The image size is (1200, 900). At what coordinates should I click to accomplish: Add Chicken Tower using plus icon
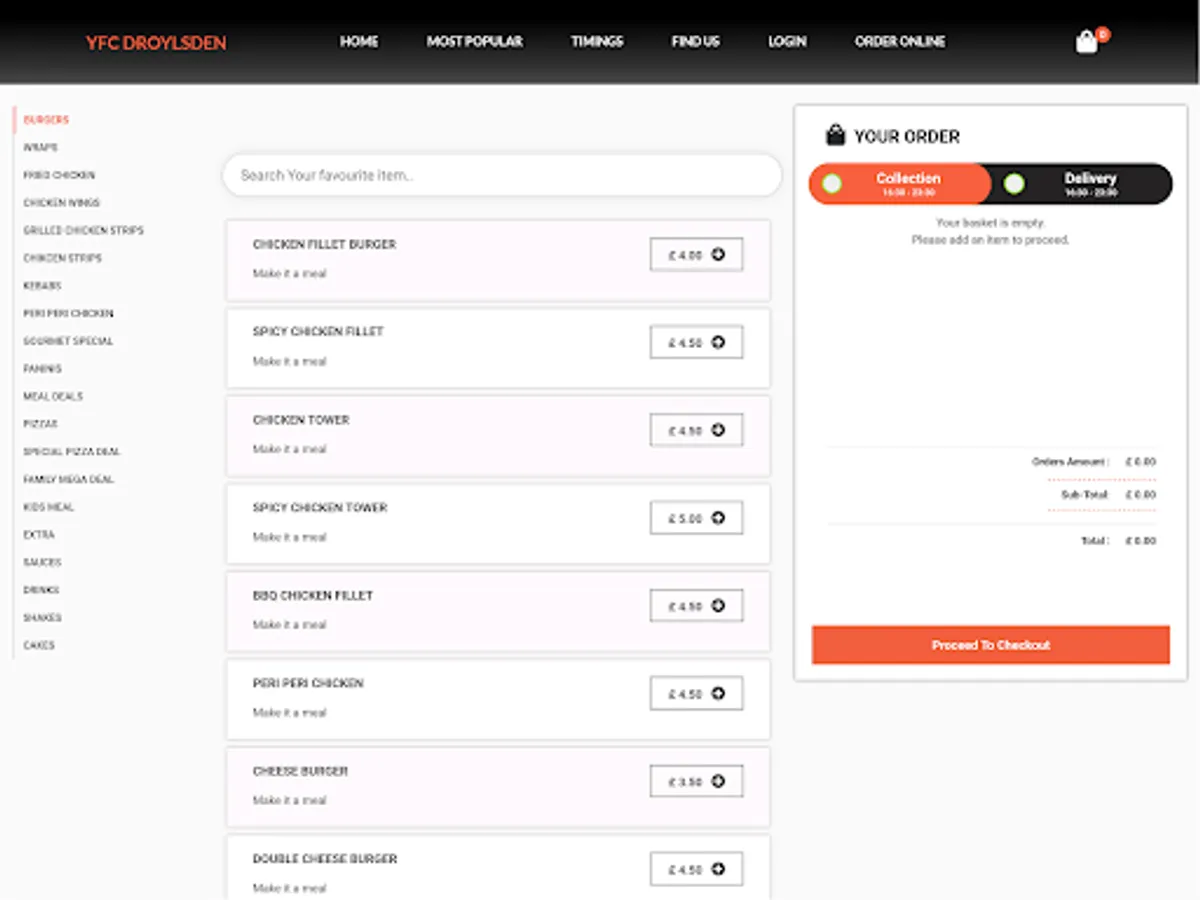coord(717,429)
